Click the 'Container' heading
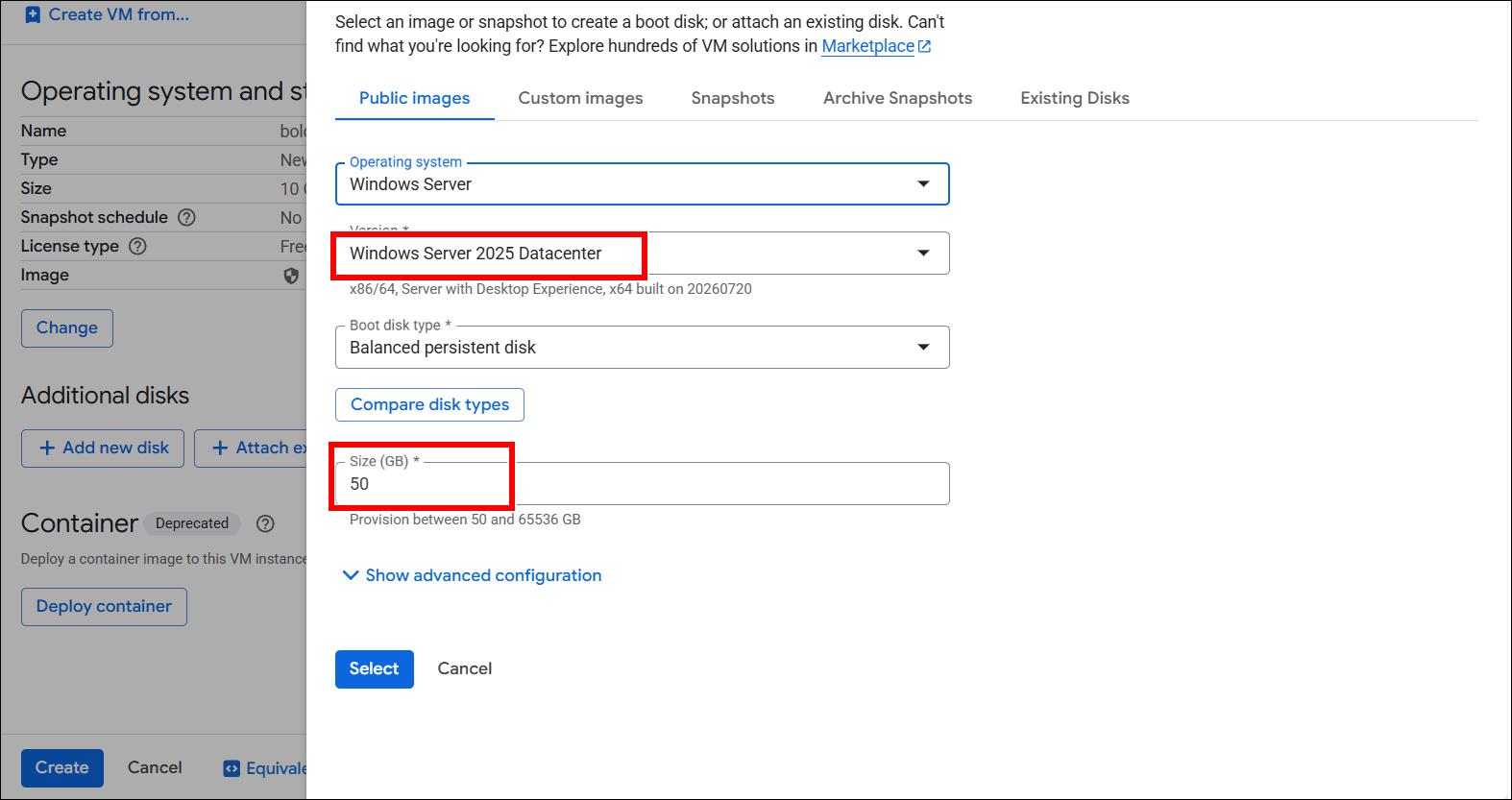Viewport: 1512px width, 800px height. coord(80,523)
